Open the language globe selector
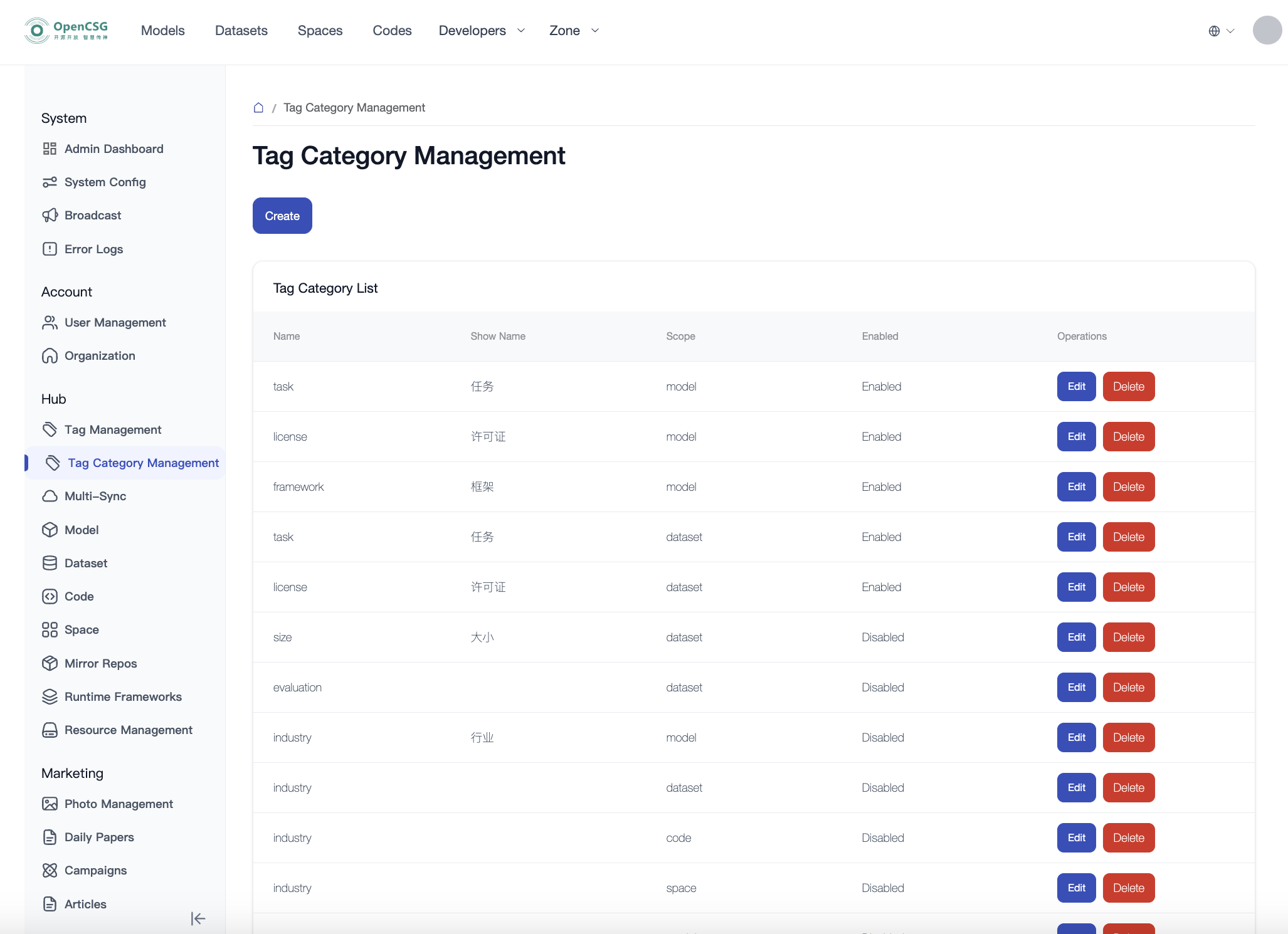This screenshot has width=1288, height=934. [x=1220, y=31]
